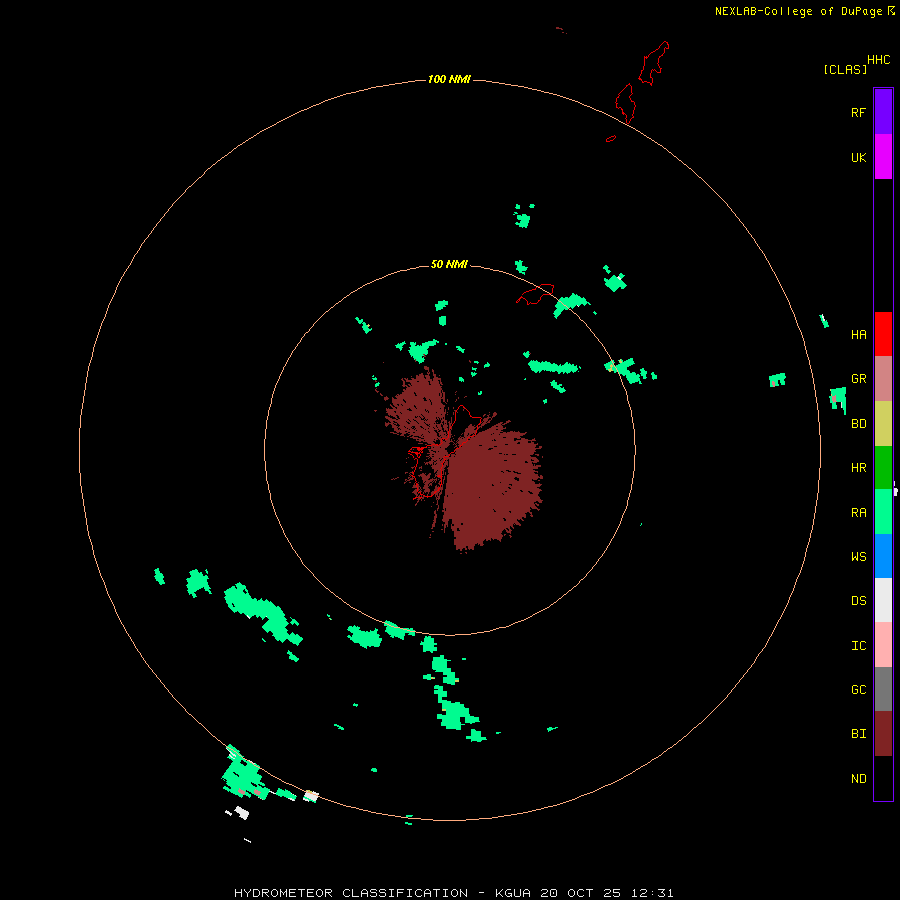Click the HR legend label

[x=858, y=468]
